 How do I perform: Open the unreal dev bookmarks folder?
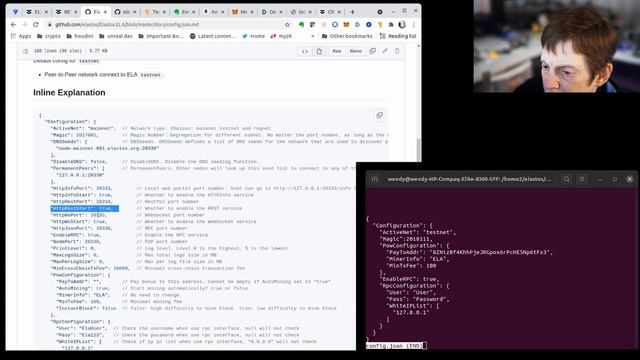coord(116,36)
